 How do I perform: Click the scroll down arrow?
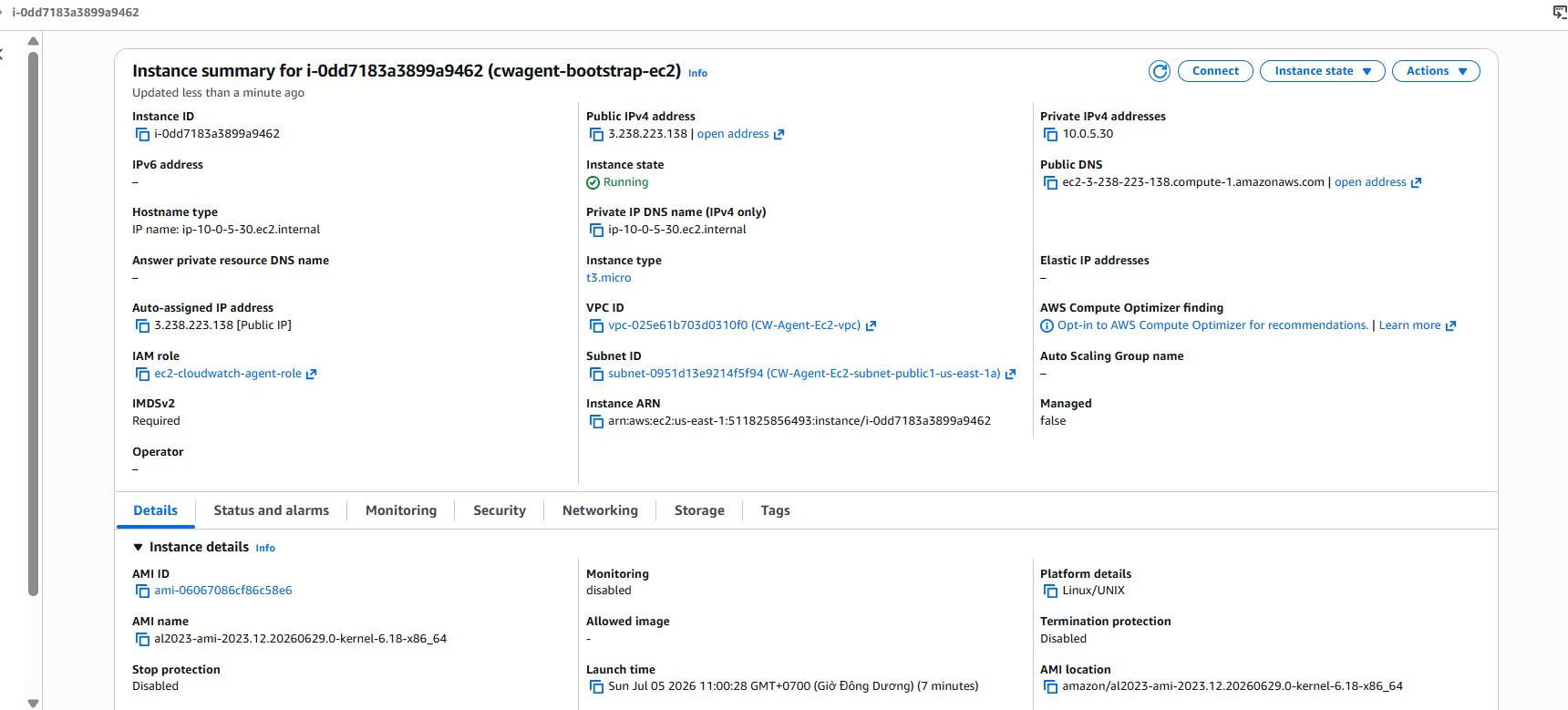[x=33, y=703]
